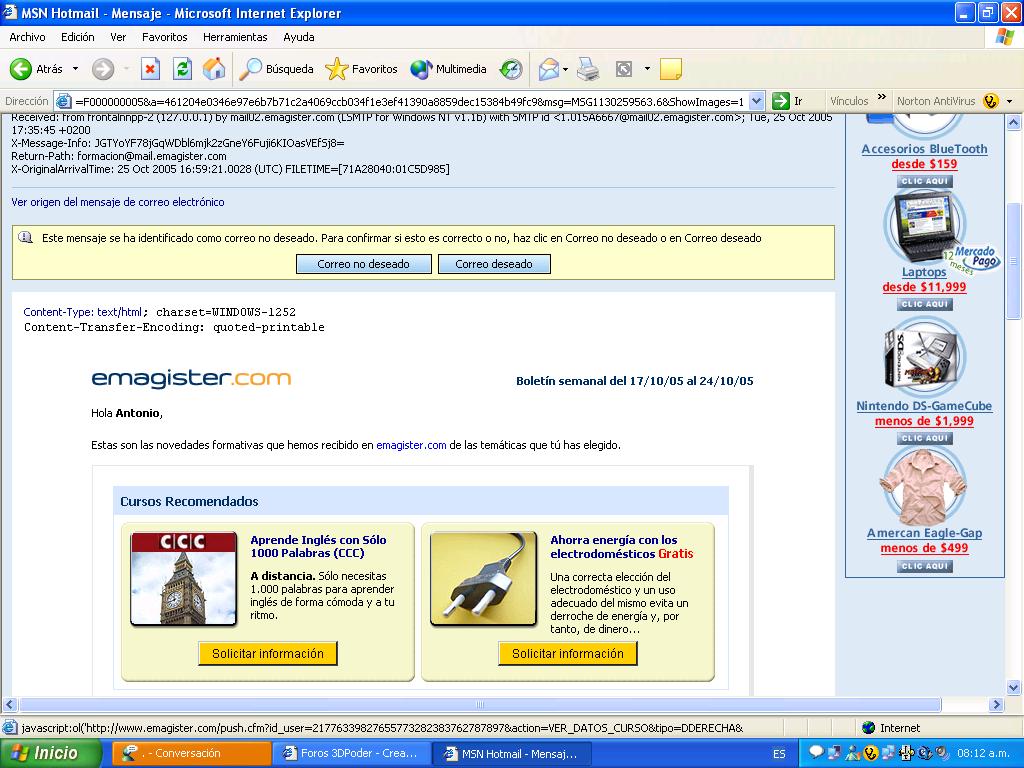Expand the address bar URL dropdown
Viewport: 1024px width, 768px height.
[x=756, y=101]
